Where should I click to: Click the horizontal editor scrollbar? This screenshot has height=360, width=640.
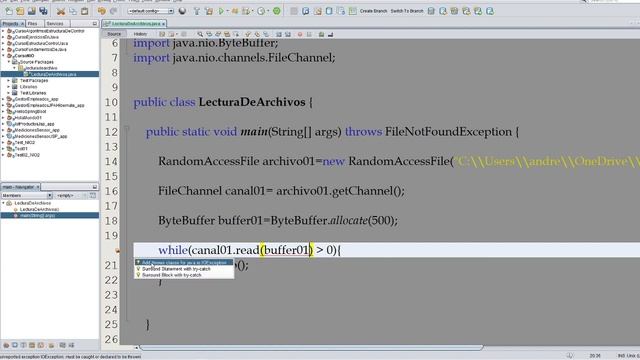(311, 348)
